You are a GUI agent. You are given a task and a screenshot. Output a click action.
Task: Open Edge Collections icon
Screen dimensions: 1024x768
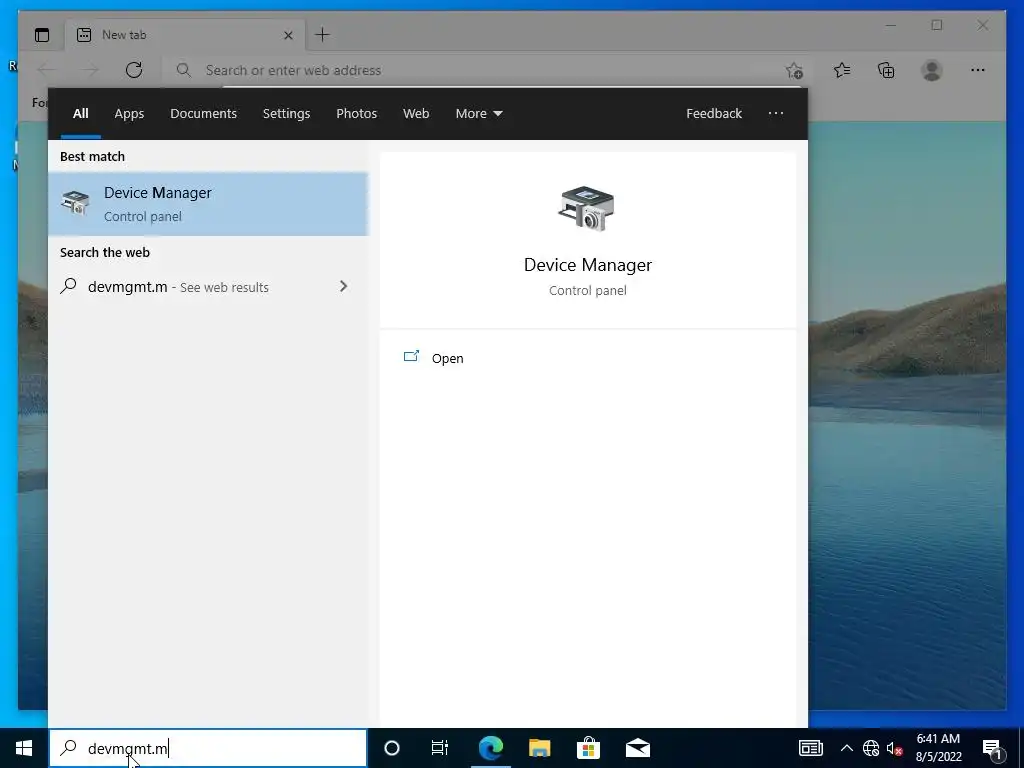886,70
